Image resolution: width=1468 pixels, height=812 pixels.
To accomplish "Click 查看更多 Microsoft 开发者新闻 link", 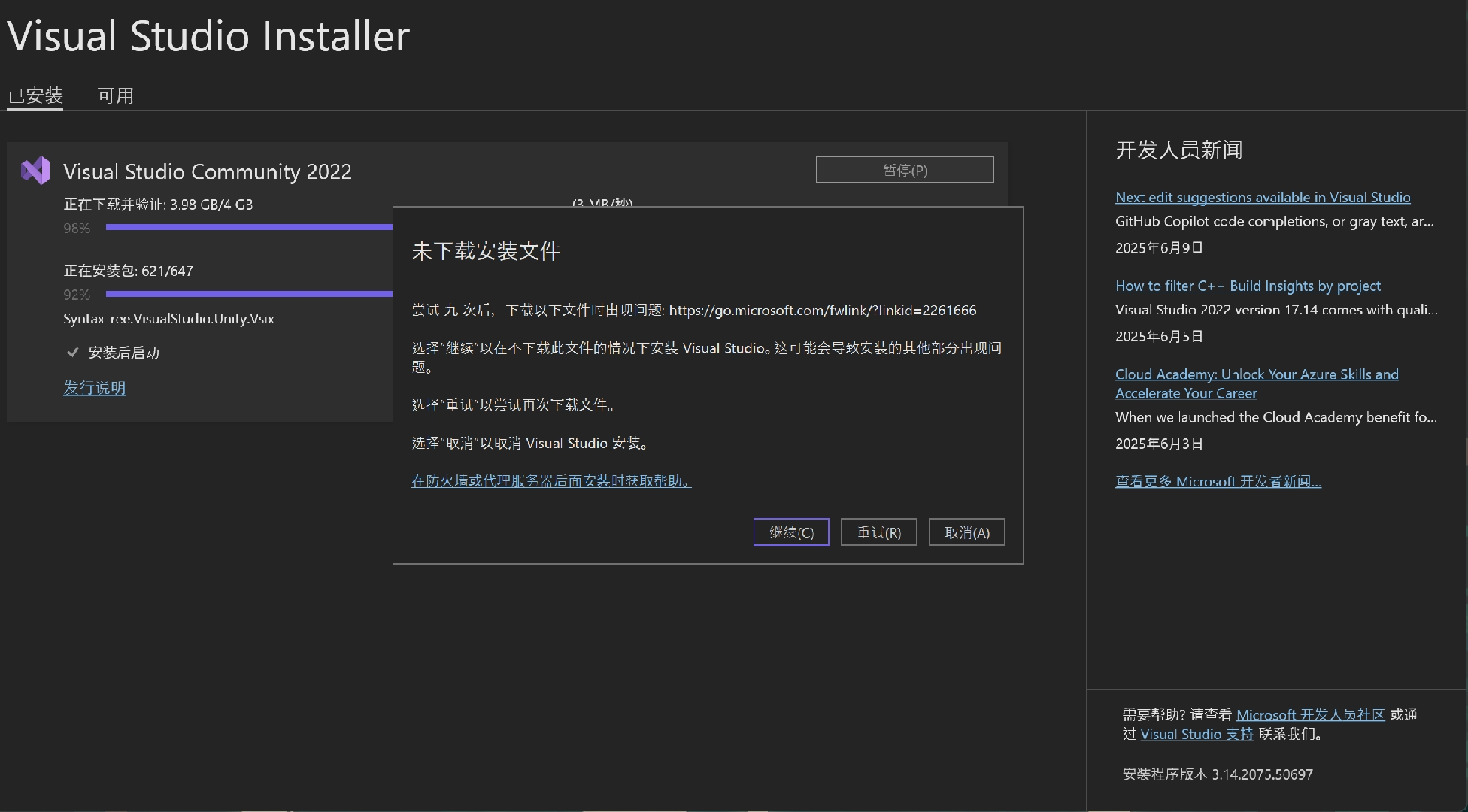I will click(1218, 481).
